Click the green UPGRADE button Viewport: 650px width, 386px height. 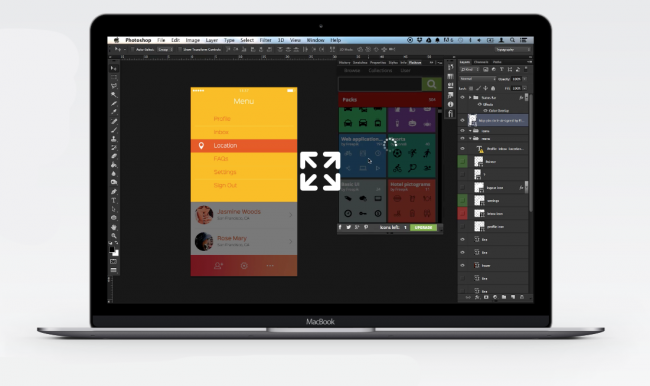click(423, 227)
